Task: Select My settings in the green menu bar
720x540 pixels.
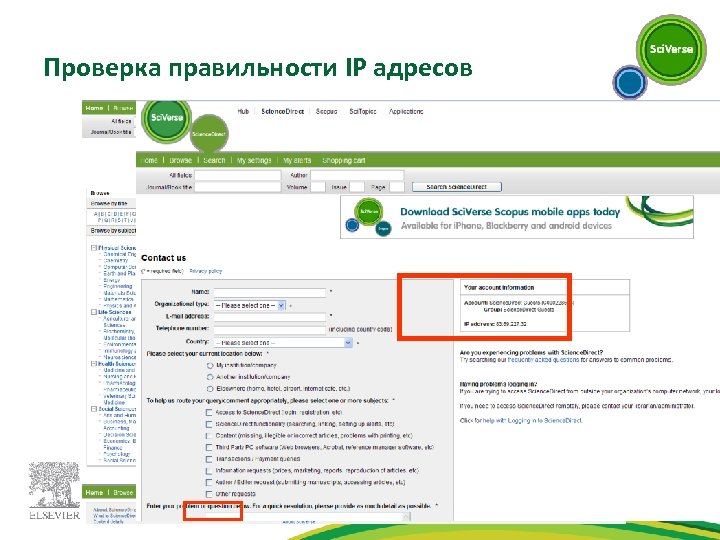Action: point(254,160)
